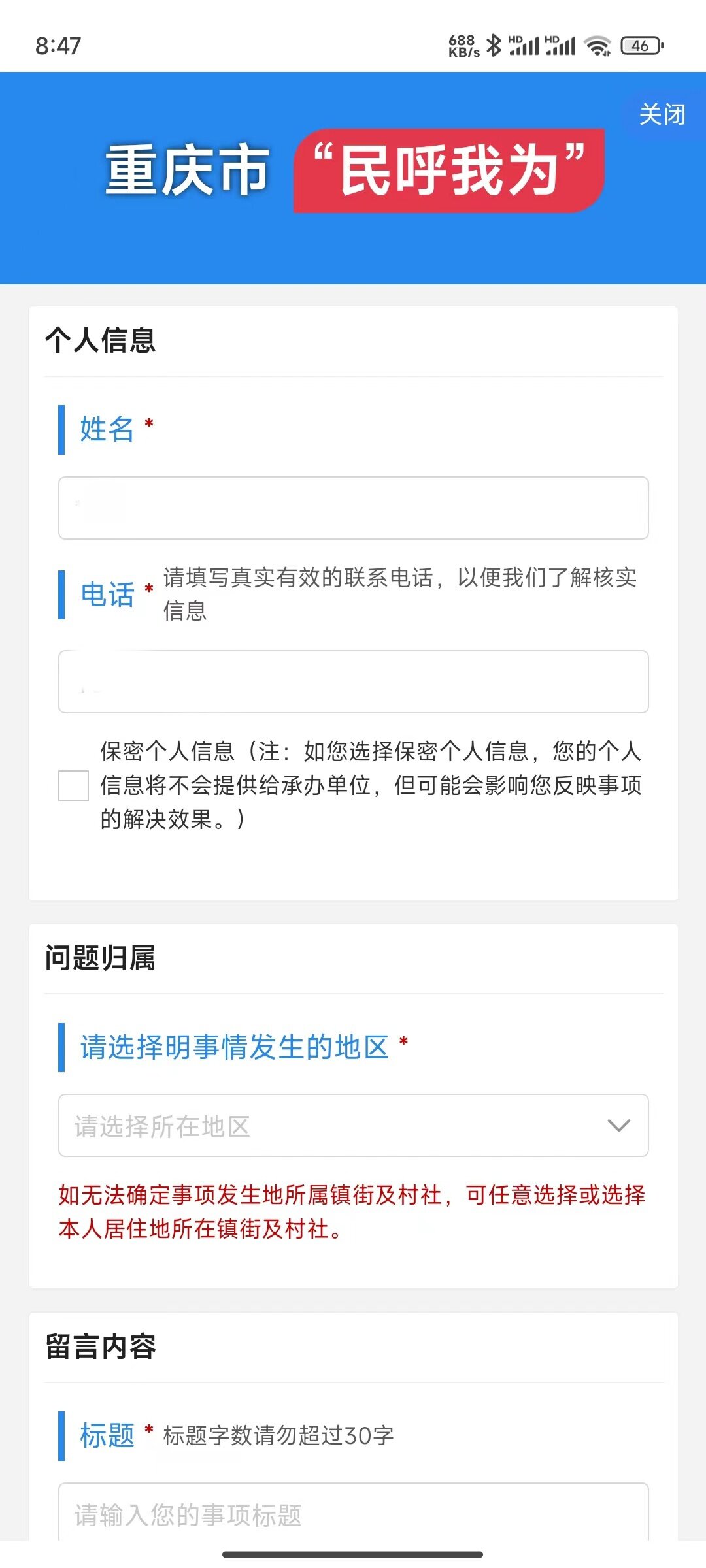
Task: Tap the red “民呼我为” banner logo
Action: [449, 171]
